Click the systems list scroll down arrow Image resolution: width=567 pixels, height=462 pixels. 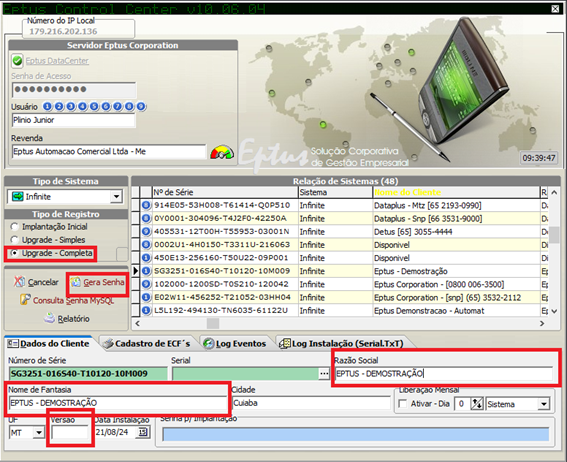click(x=554, y=311)
